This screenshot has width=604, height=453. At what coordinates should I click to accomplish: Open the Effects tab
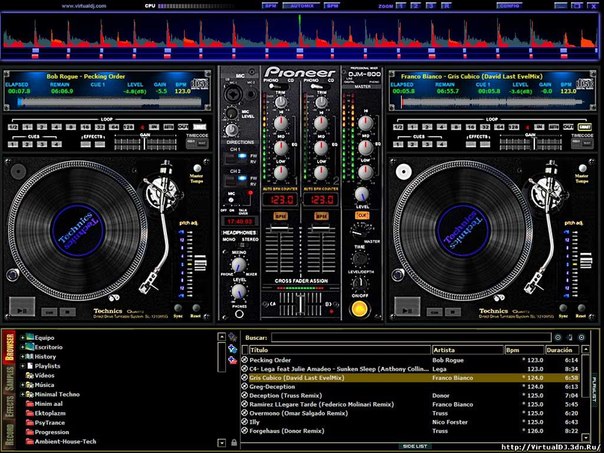10,408
